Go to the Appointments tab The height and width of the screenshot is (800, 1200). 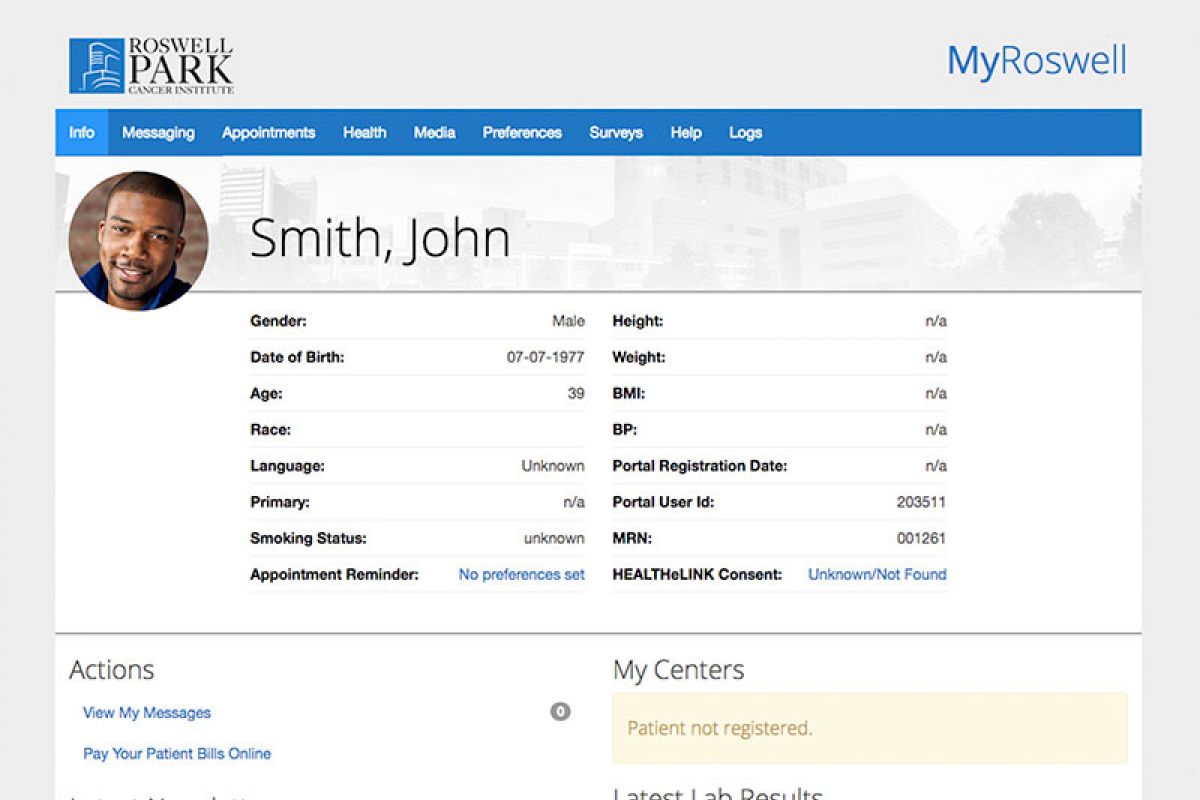coord(268,132)
